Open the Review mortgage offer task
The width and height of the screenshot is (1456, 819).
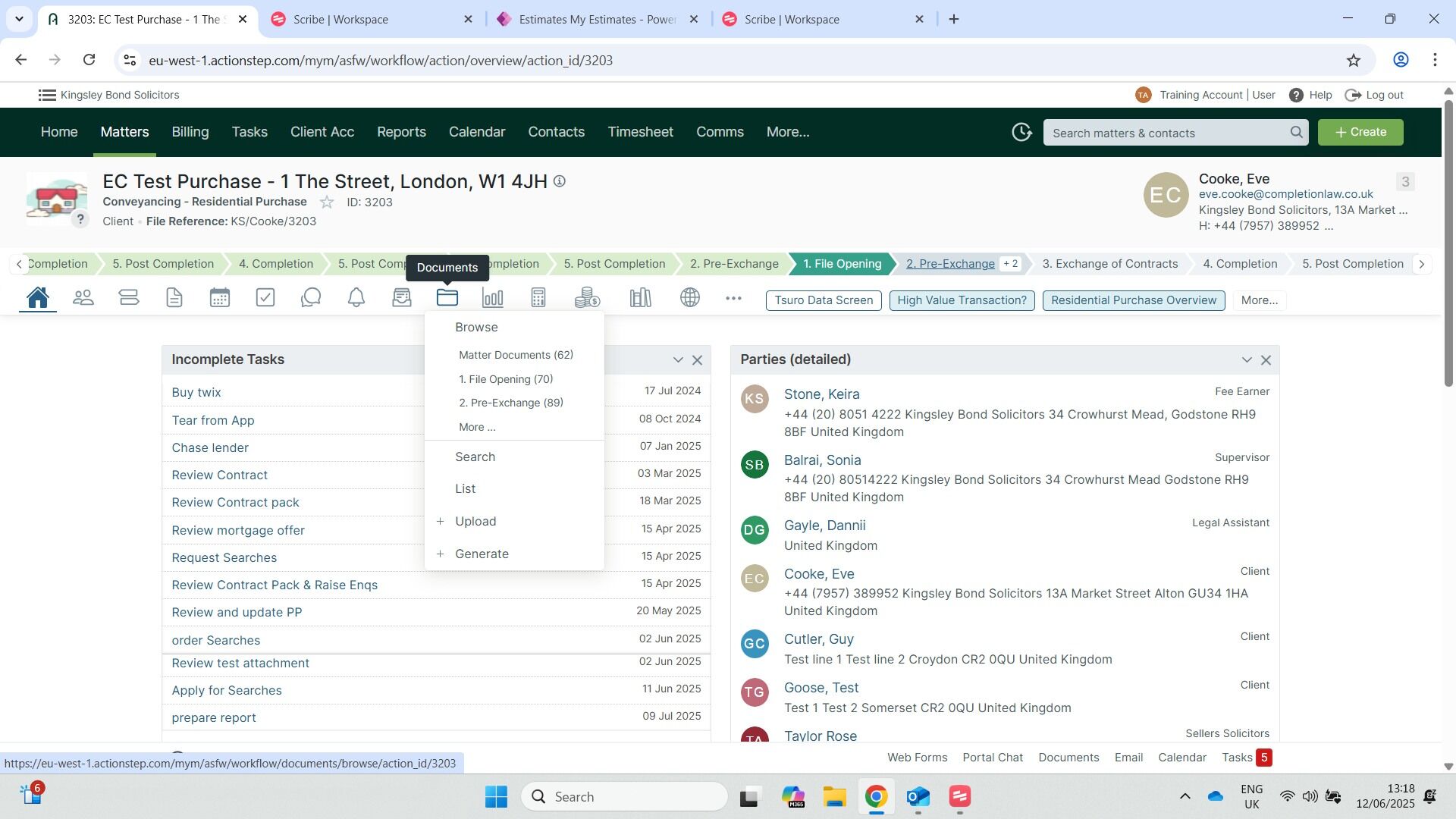point(238,530)
